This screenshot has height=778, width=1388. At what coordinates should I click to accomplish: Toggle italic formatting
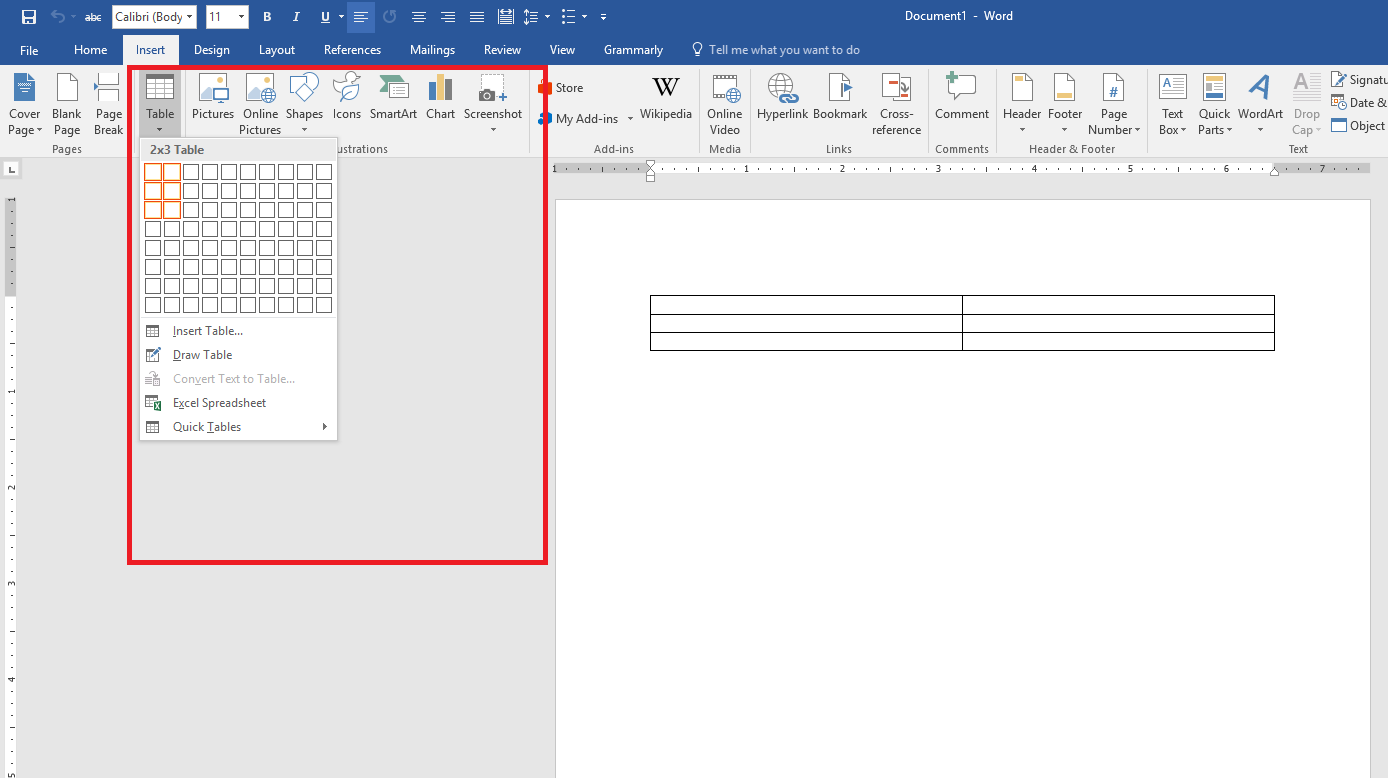(x=295, y=17)
